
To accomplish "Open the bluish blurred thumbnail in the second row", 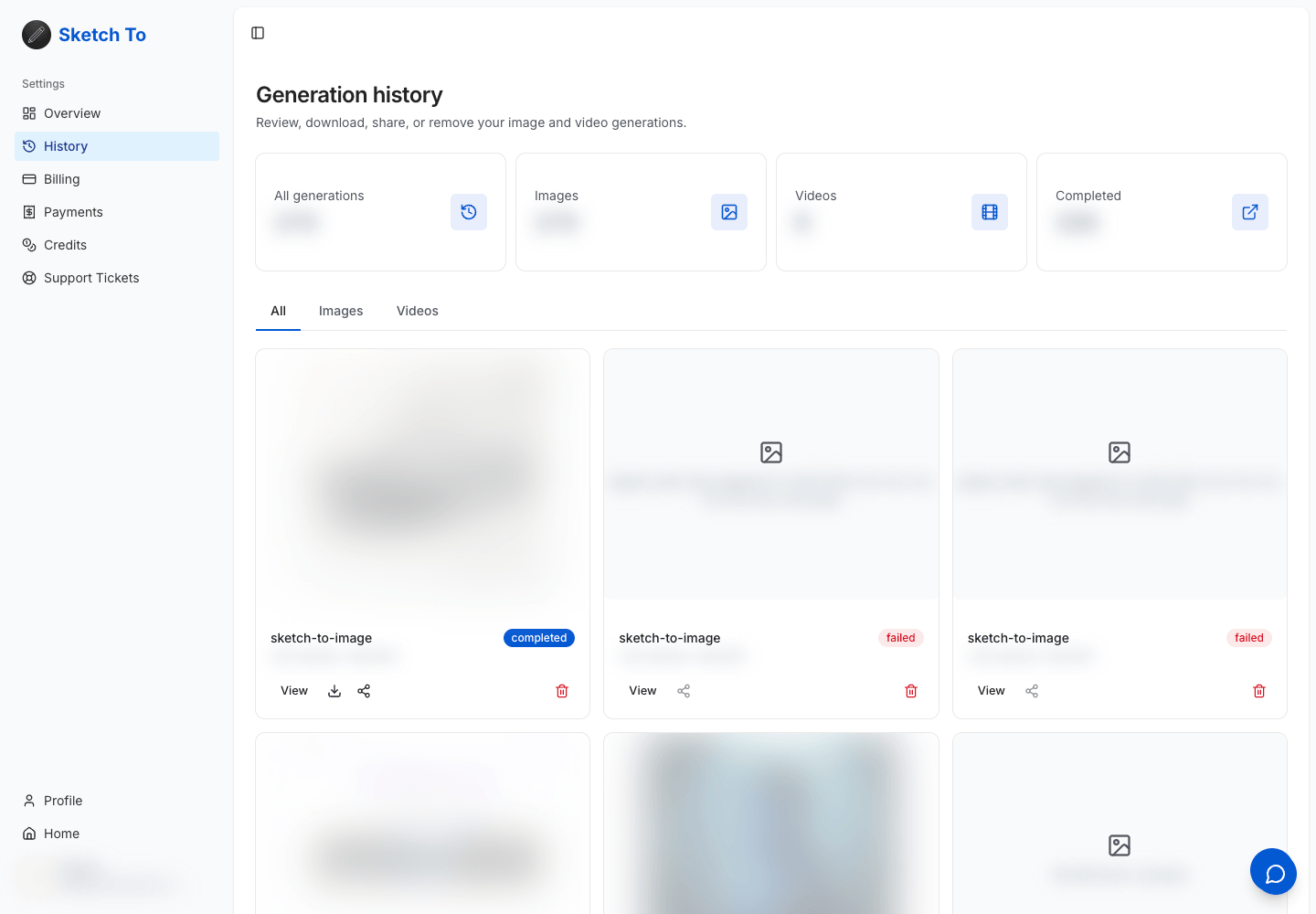I will [771, 824].
